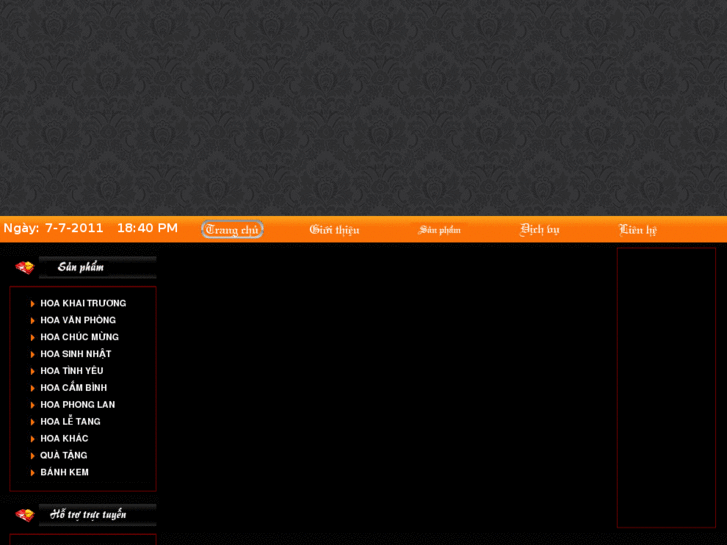Select the HOA CẮM BÌNH category
727x545 pixels.
click(x=73, y=388)
